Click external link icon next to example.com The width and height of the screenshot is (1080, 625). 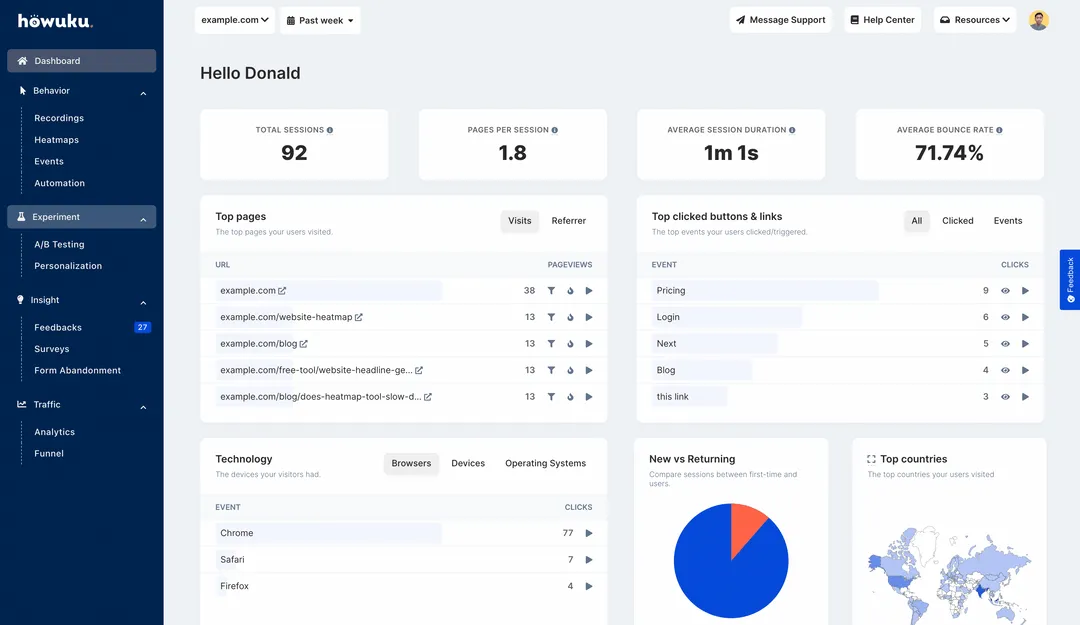coord(282,291)
